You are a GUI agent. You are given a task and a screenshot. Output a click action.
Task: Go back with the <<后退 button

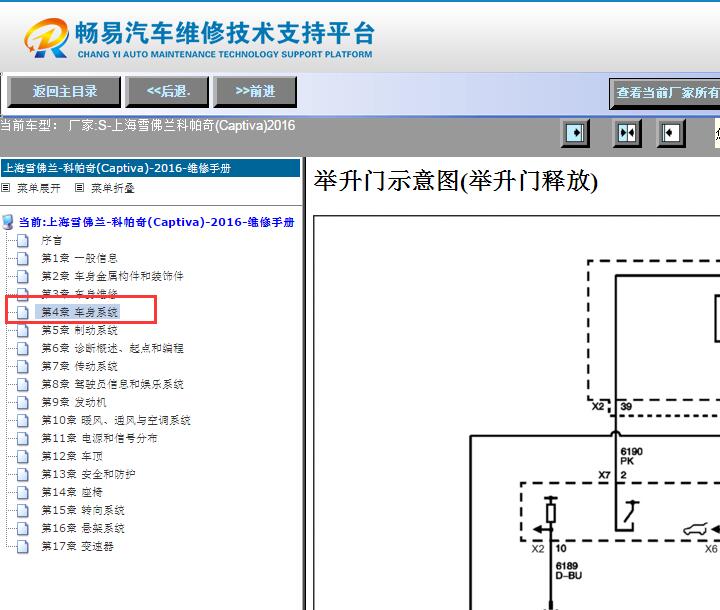[168, 91]
